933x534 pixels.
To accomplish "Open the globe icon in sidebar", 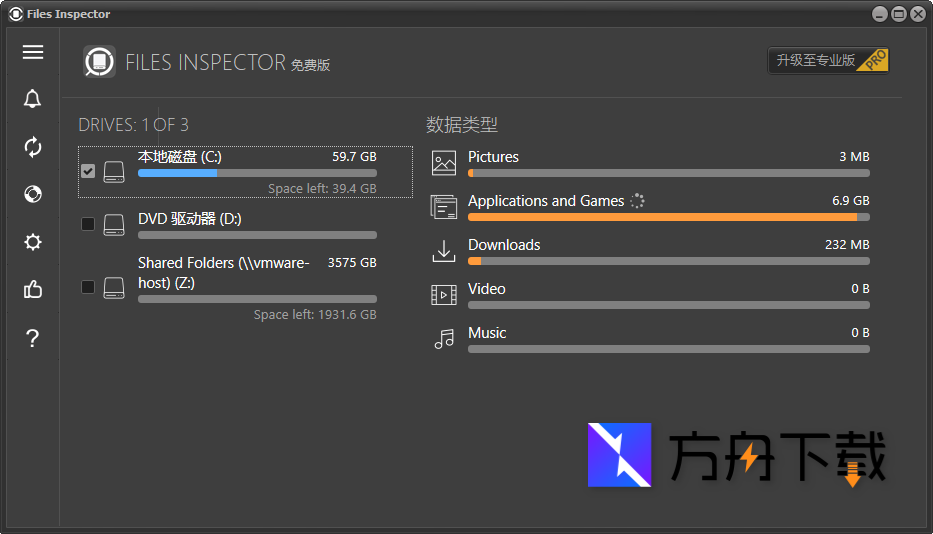I will [x=33, y=194].
